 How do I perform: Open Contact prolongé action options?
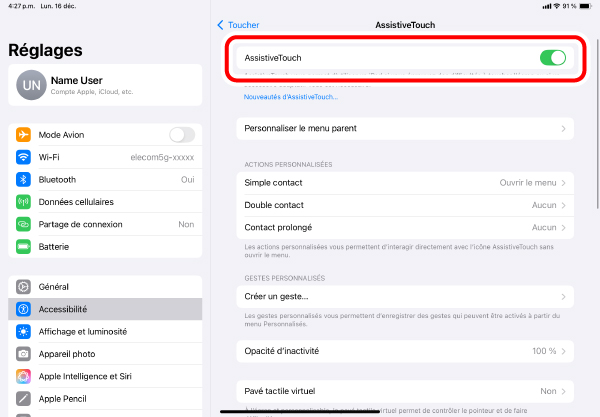(x=406, y=228)
